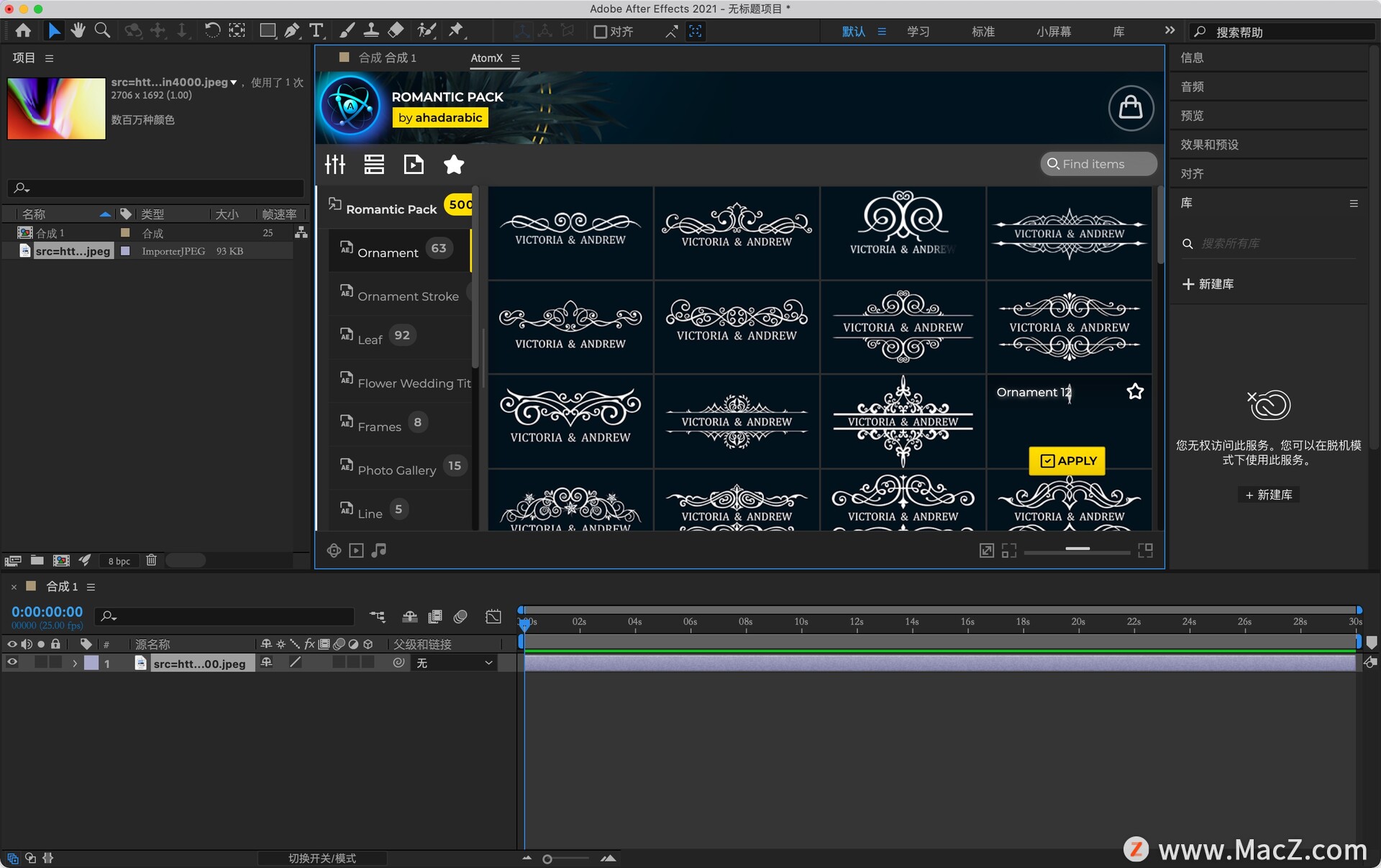Enable the 对齐 snapping checkbox
This screenshot has width=1381, height=868.
[x=600, y=32]
